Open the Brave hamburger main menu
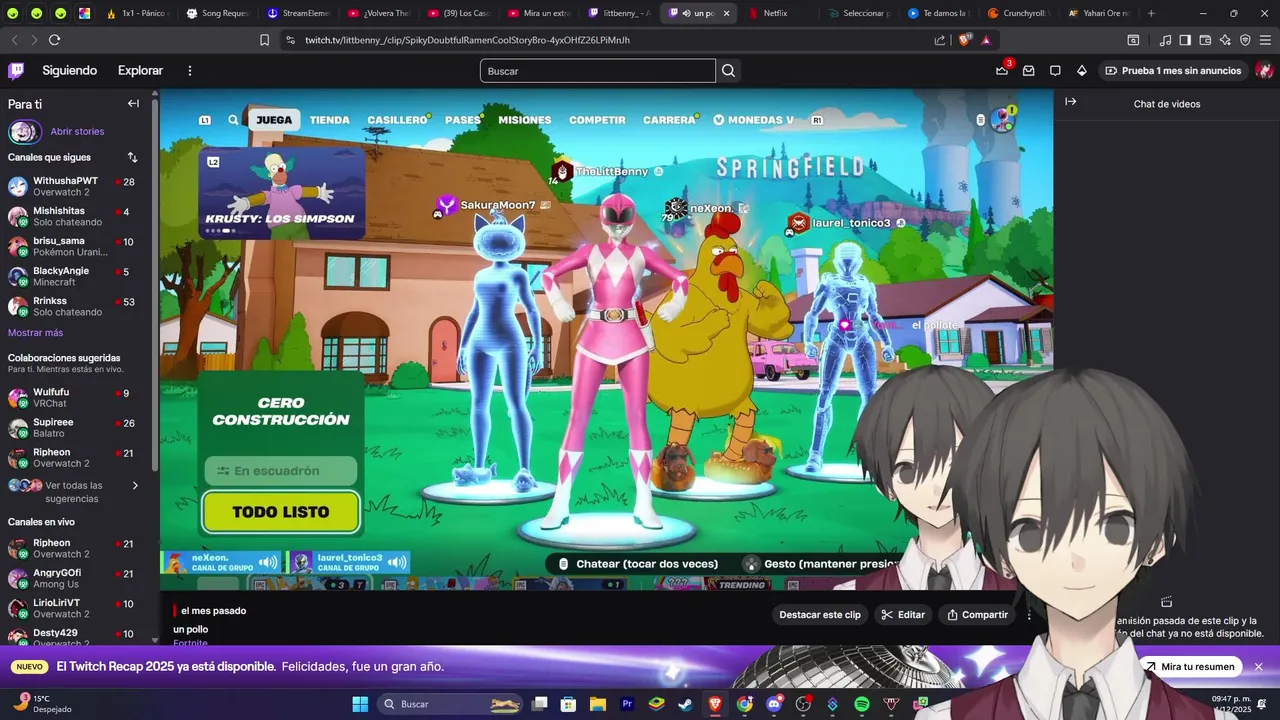1280x720 pixels. (x=1266, y=40)
